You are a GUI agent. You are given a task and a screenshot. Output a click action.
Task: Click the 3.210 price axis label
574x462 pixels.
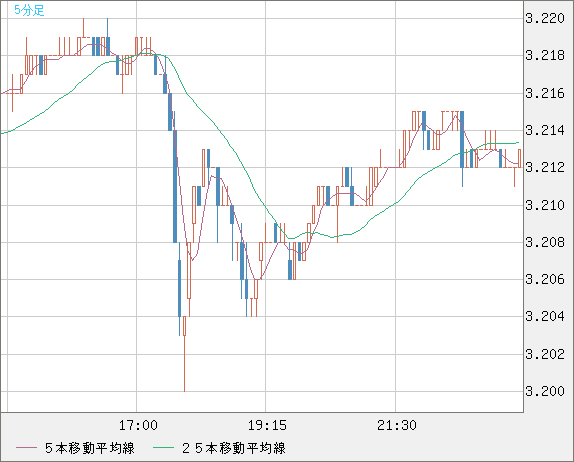point(545,205)
